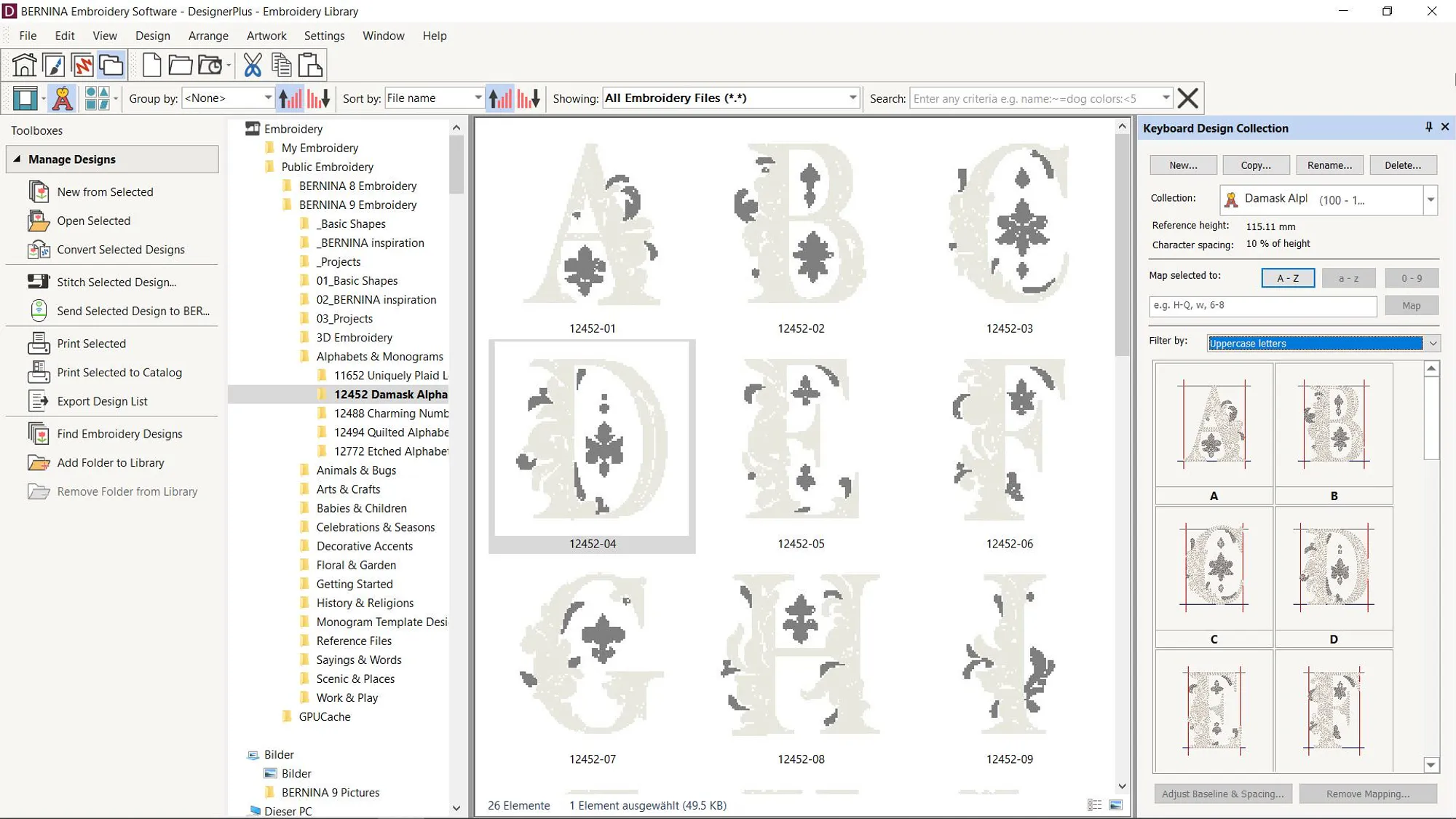This screenshot has height=819, width=1456.
Task: Switch to Artwork Canvas brush icon
Action: [54, 66]
